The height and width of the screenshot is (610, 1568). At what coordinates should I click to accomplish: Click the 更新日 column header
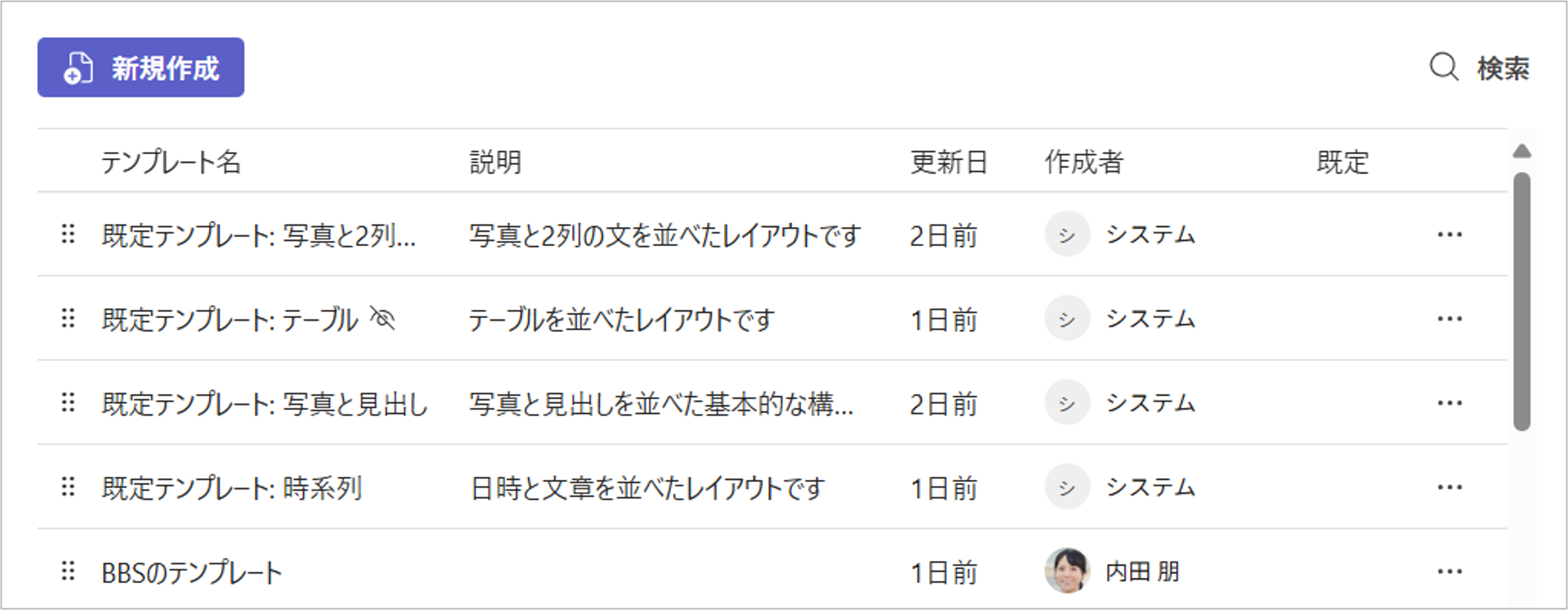[948, 162]
